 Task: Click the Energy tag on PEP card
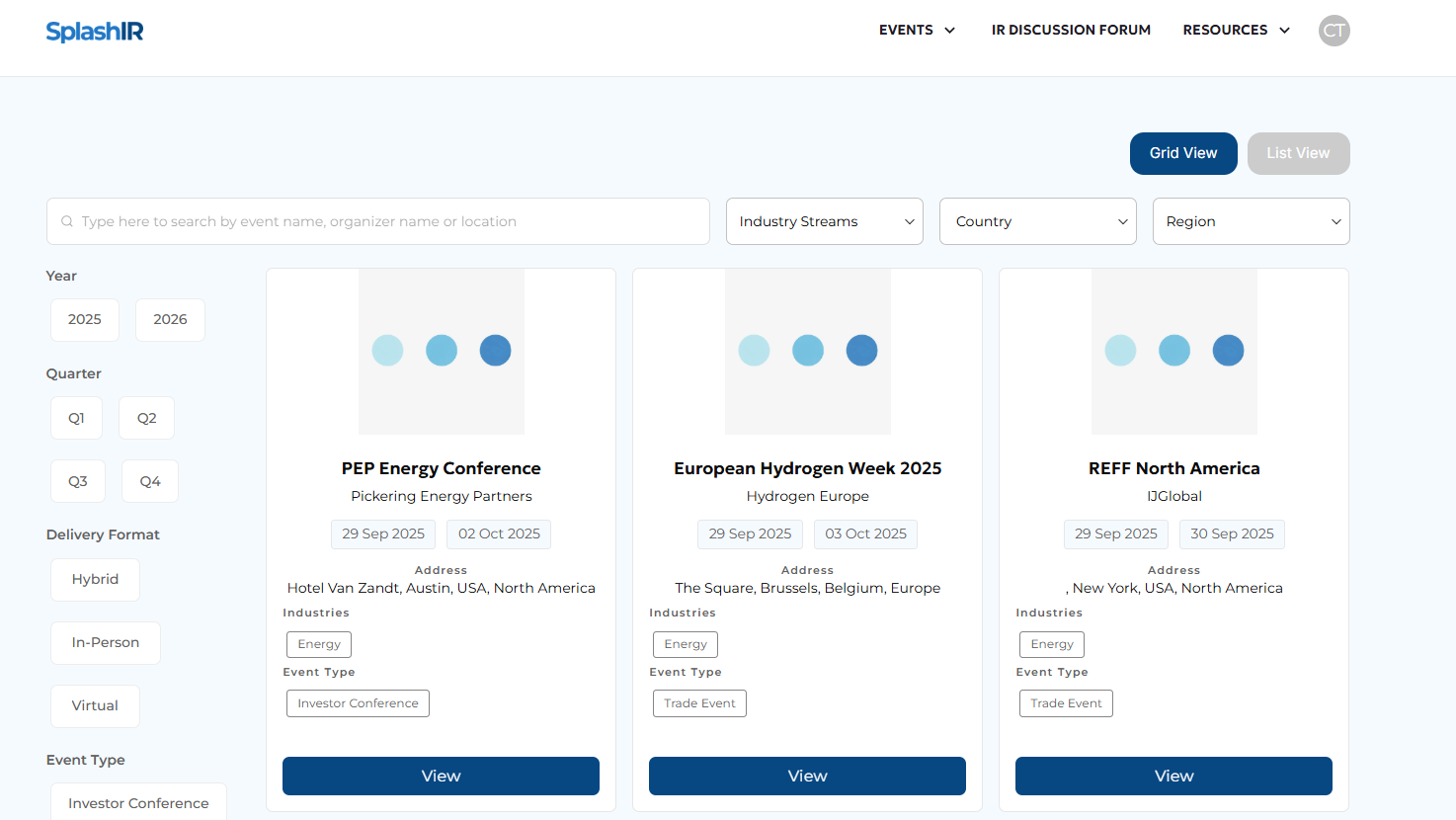coord(319,644)
